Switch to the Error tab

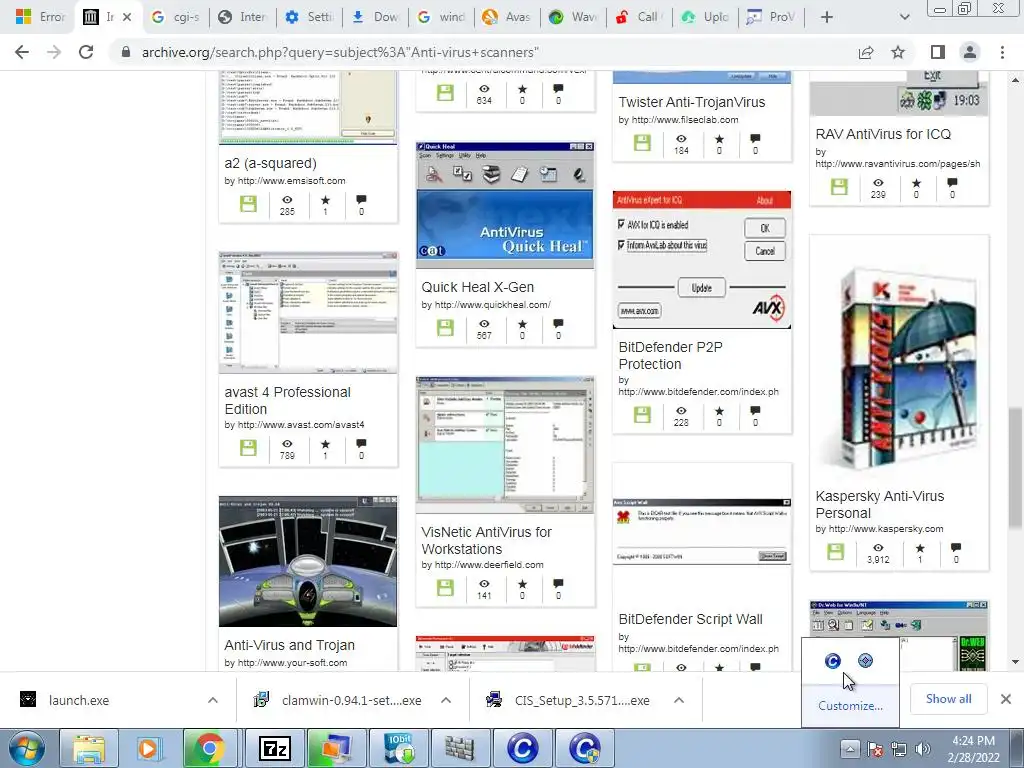pos(39,17)
